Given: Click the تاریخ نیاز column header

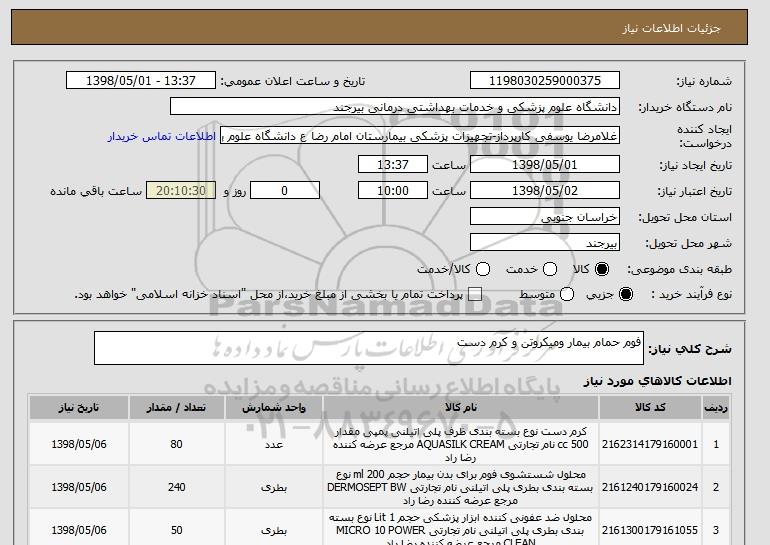Looking at the screenshot, I should [79, 408].
